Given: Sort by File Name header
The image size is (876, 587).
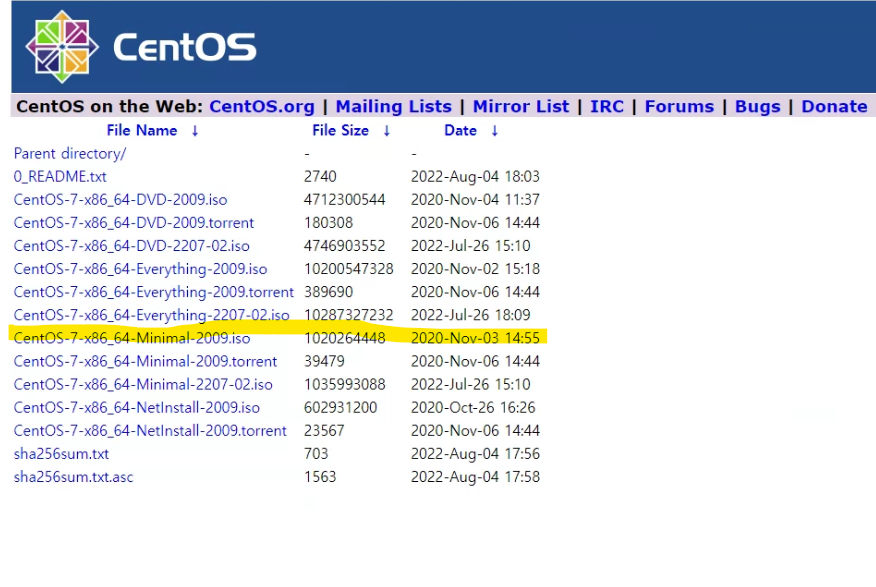Looking at the screenshot, I should [142, 131].
